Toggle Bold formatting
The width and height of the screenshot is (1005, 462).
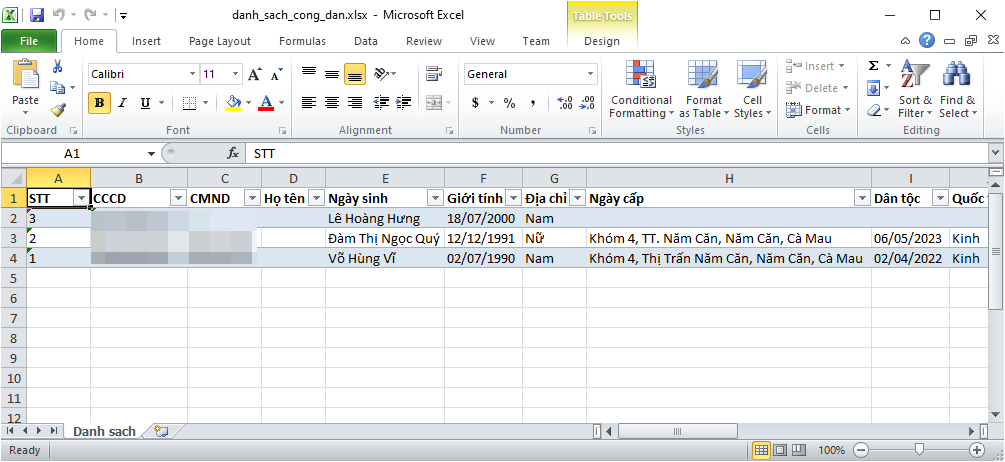click(x=99, y=103)
